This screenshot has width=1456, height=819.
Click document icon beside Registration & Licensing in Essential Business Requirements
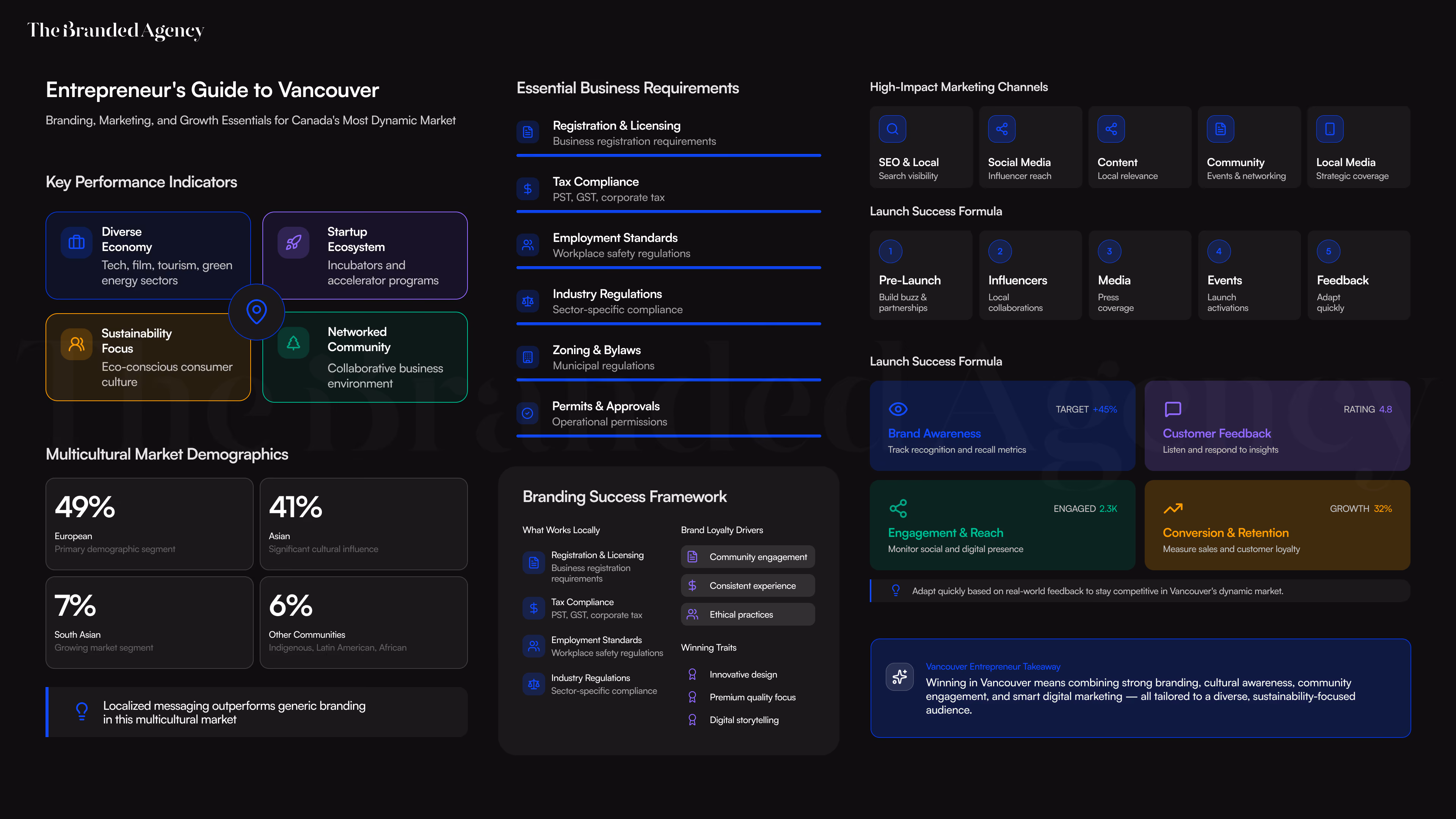point(527,132)
